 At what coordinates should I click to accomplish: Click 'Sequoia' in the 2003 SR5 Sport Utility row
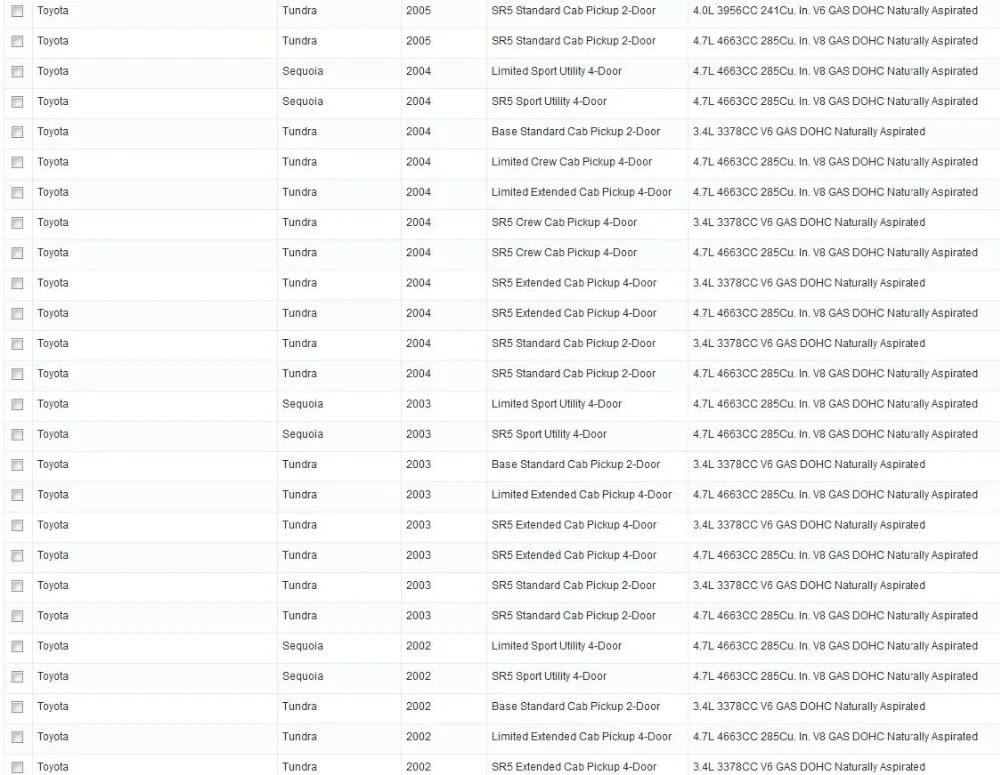pyautogui.click(x=302, y=434)
